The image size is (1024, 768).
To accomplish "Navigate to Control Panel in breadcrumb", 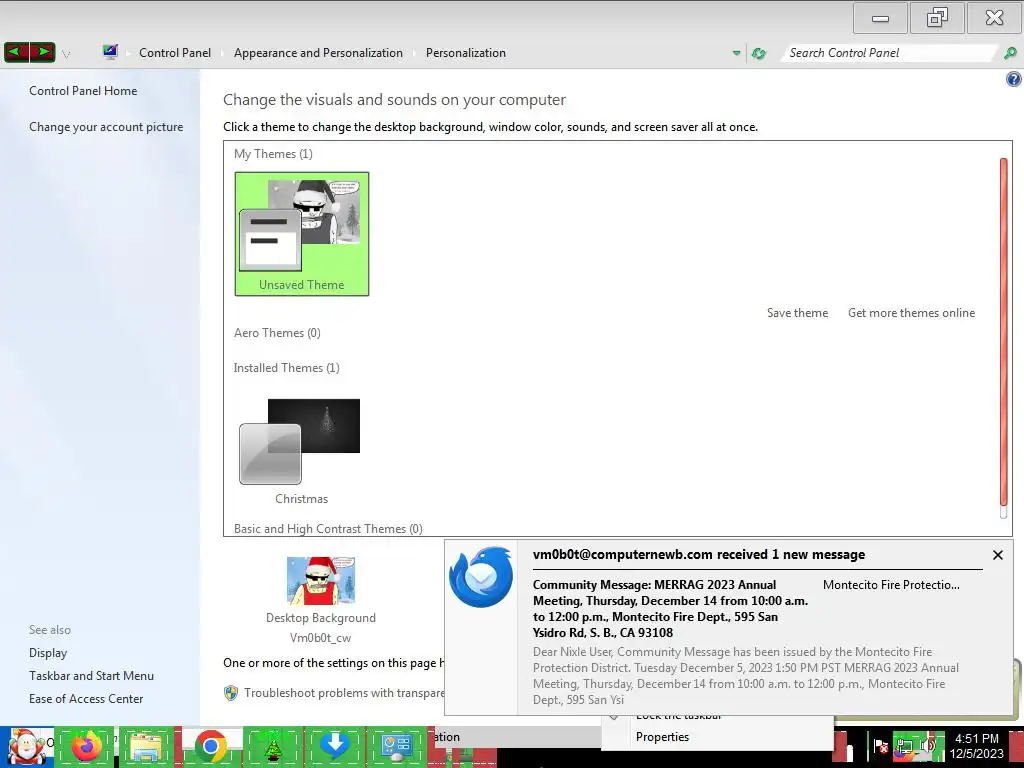I will pyautogui.click(x=175, y=53).
